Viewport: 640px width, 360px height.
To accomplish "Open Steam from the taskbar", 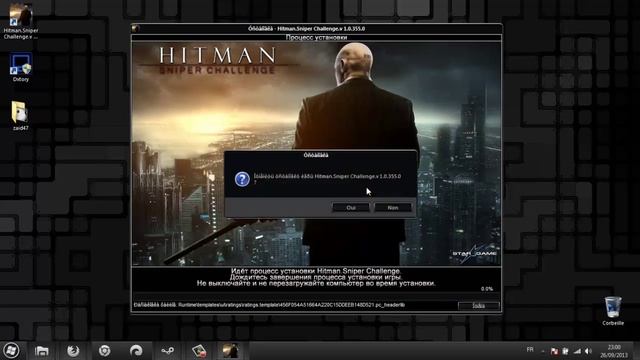I will tap(167, 351).
